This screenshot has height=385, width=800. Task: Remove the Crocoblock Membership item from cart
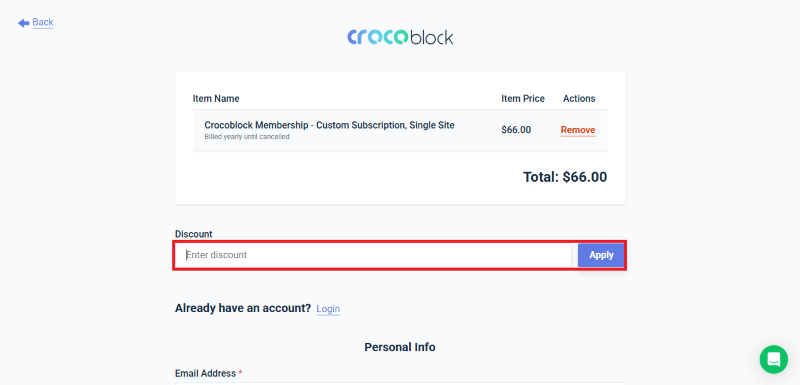tap(578, 130)
